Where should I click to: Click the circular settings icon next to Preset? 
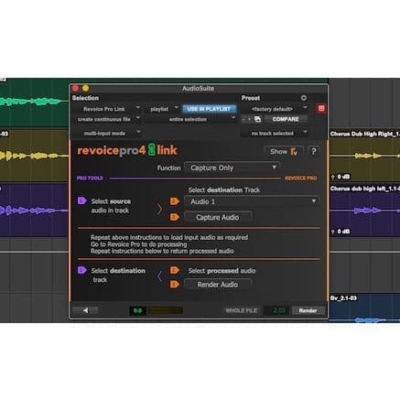click(303, 98)
